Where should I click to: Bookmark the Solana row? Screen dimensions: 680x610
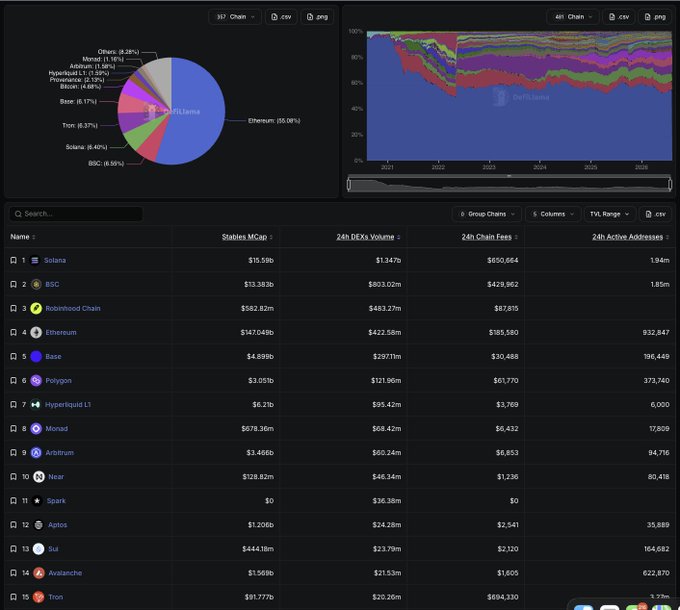pyautogui.click(x=13, y=260)
